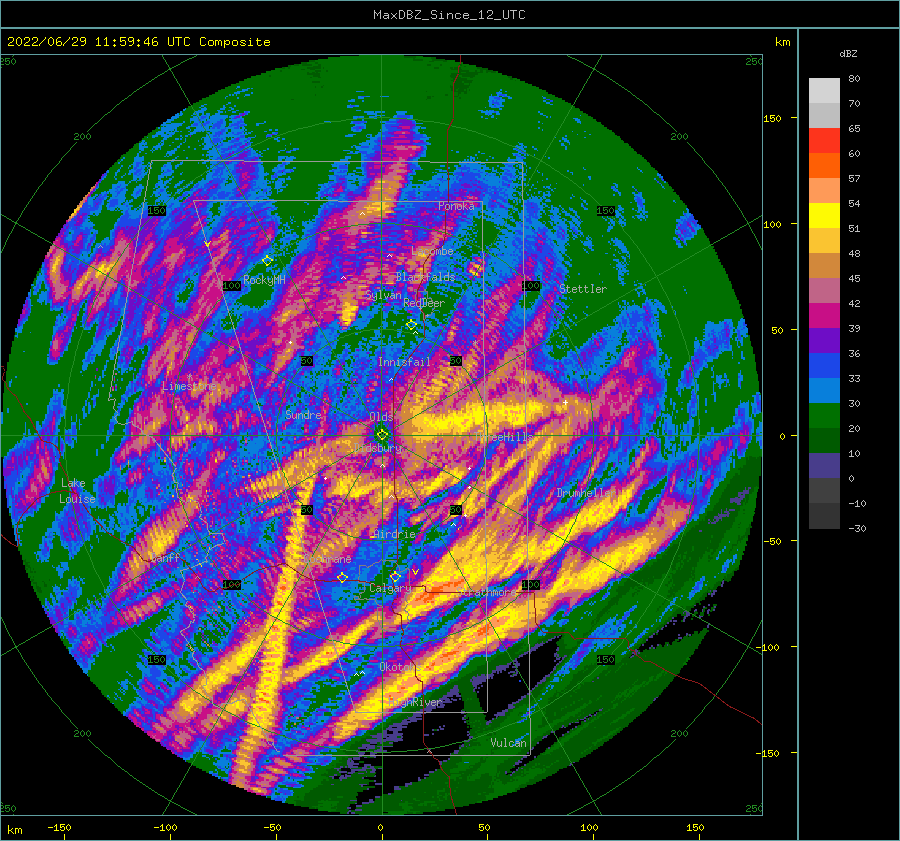Click the 100 range ring label left of Stettler
The width and height of the screenshot is (900, 841).
coord(531,285)
